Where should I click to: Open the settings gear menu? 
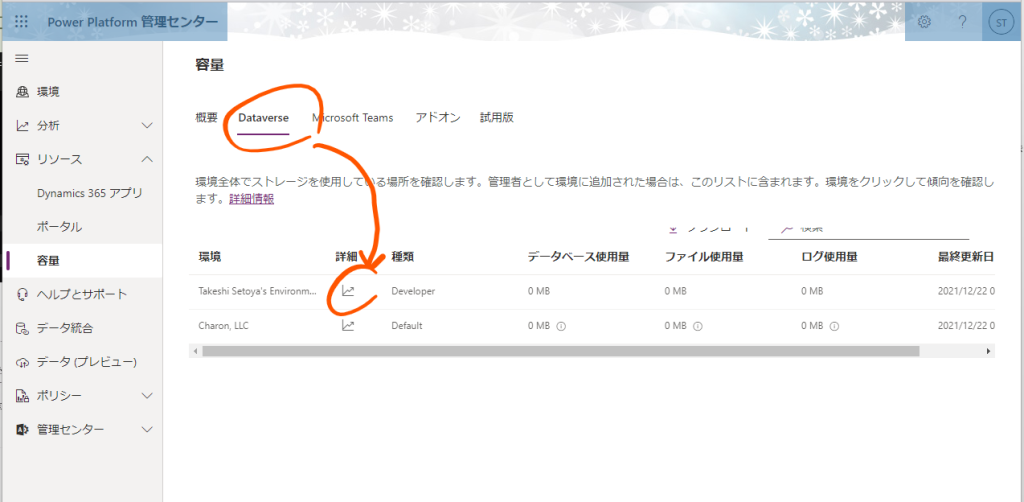tap(924, 22)
